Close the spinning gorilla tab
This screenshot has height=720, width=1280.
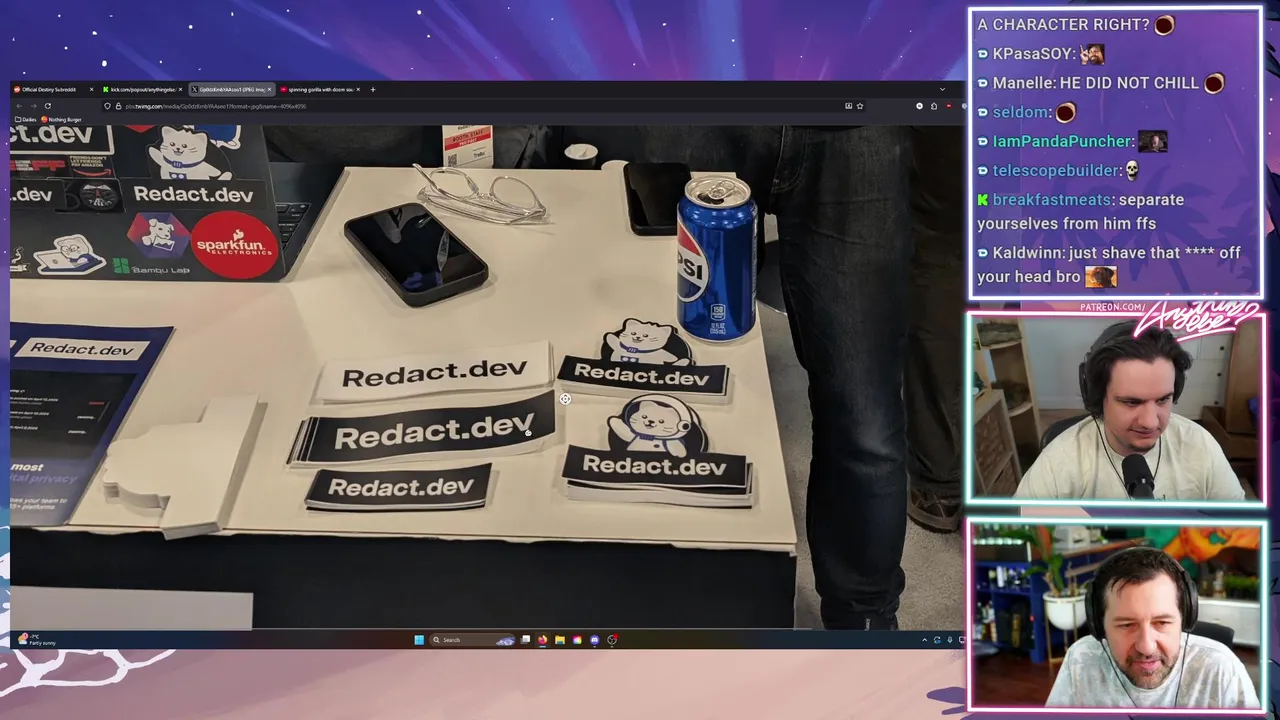coord(358,90)
